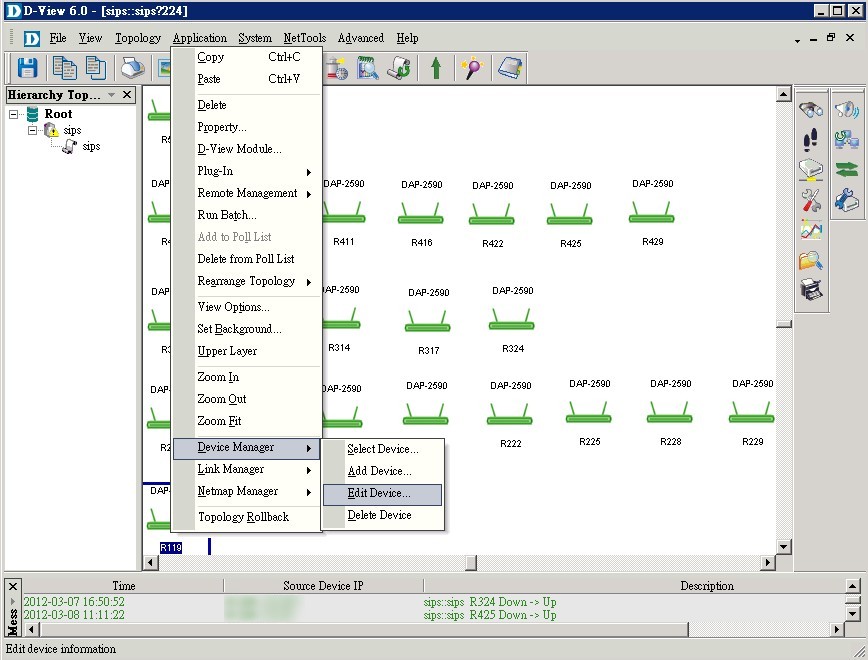Viewport: 868px width, 660px height.
Task: Choose Delete Device from the submenu
Action: pyautogui.click(x=383, y=515)
